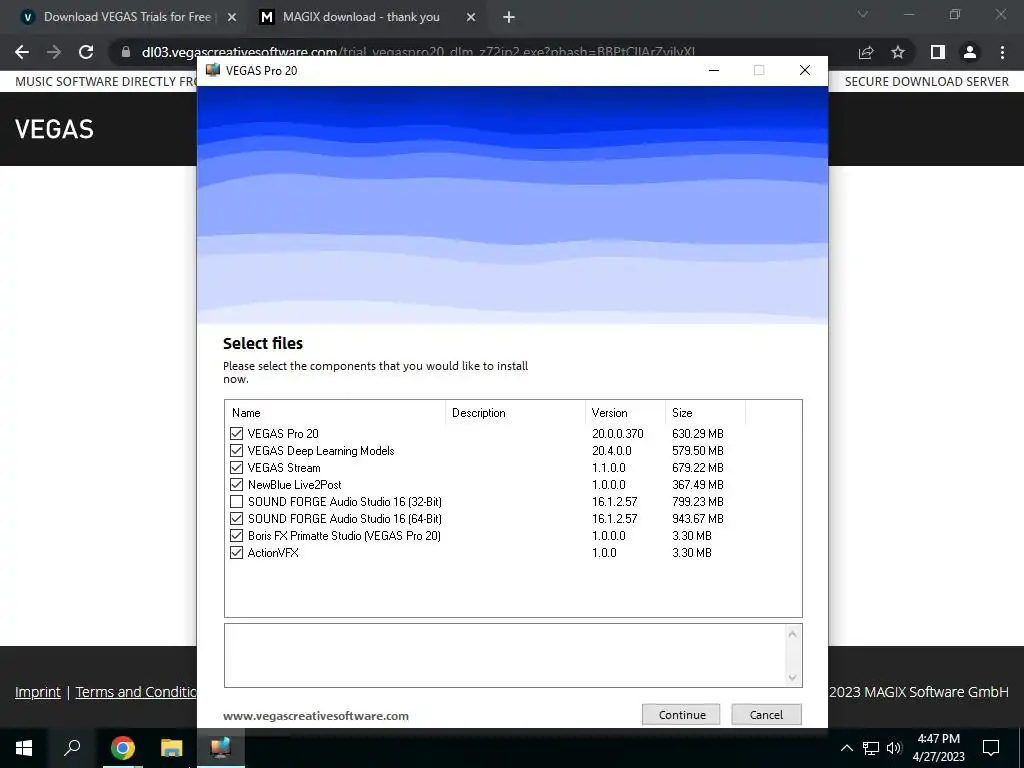Show hidden system tray icons

coord(846,748)
